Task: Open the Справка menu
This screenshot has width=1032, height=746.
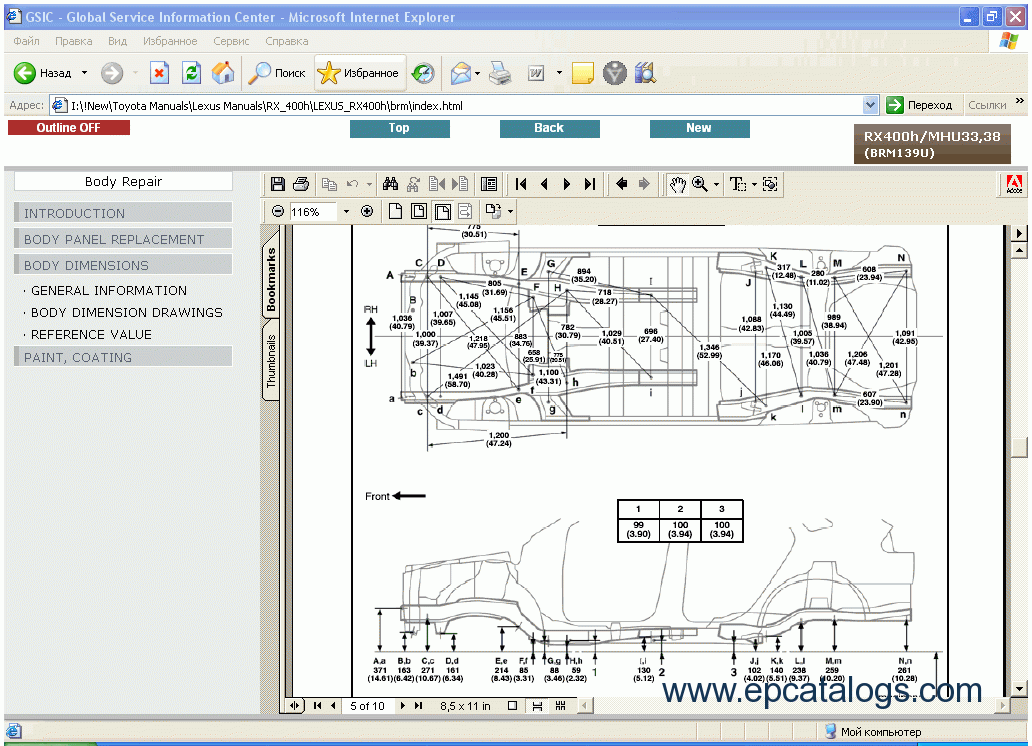Action: tap(286, 41)
